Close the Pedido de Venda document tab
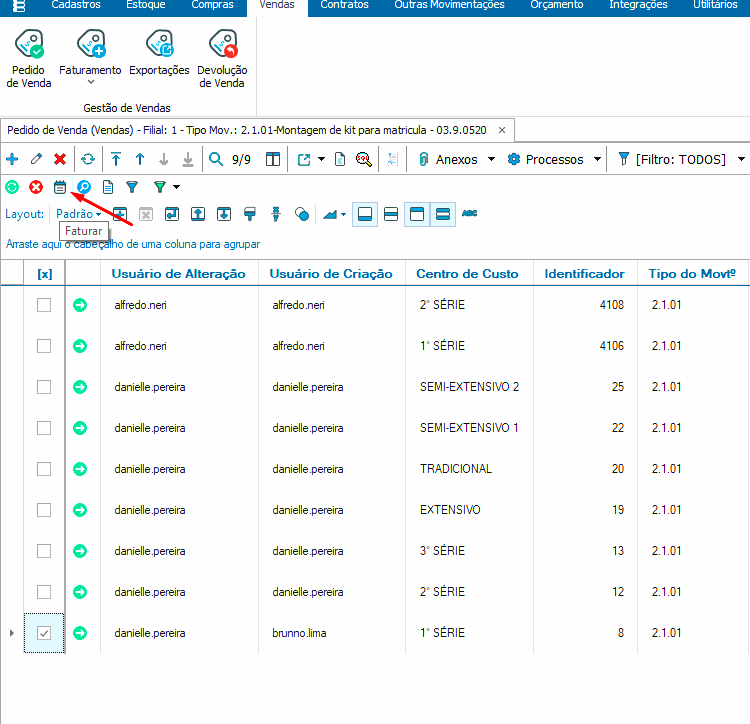 pyautogui.click(x=502, y=130)
